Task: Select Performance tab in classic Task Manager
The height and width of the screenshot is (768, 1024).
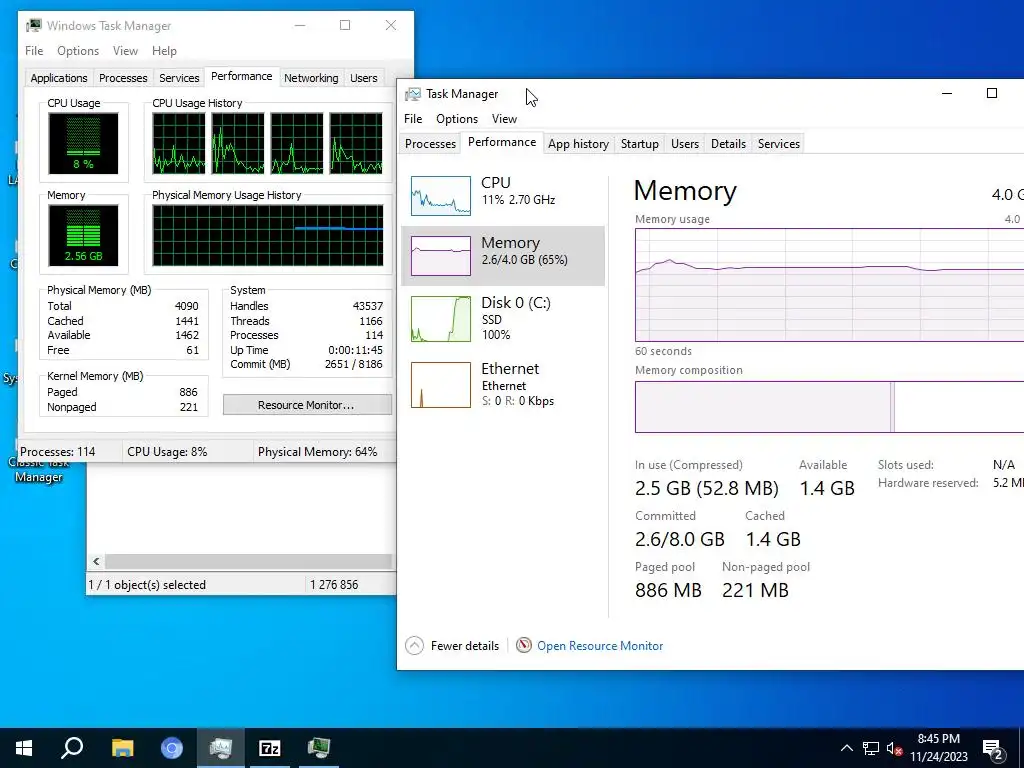Action: pyautogui.click(x=242, y=76)
